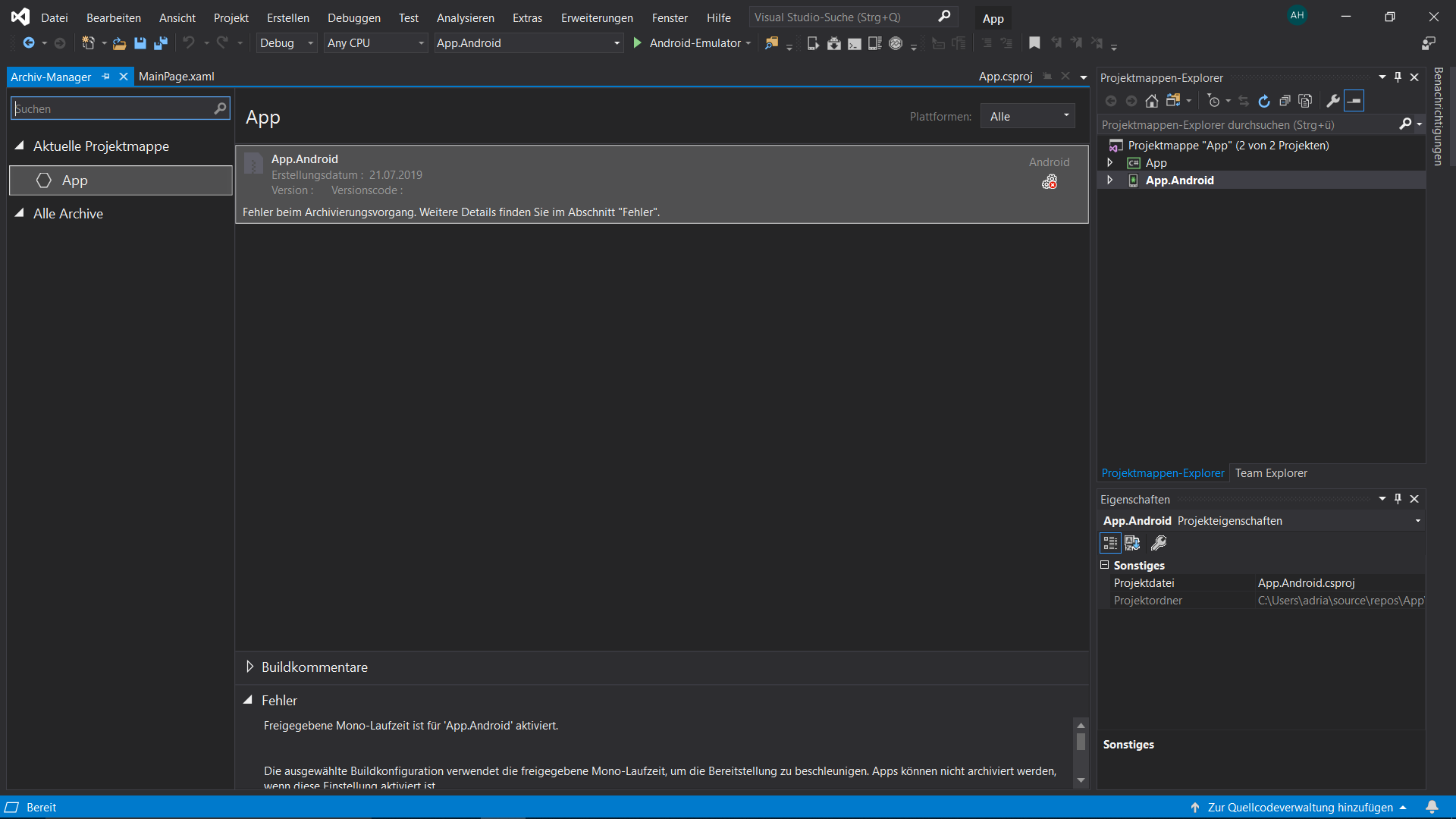Open the Debuggen menu
The width and height of the screenshot is (1456, 819).
pos(354,17)
